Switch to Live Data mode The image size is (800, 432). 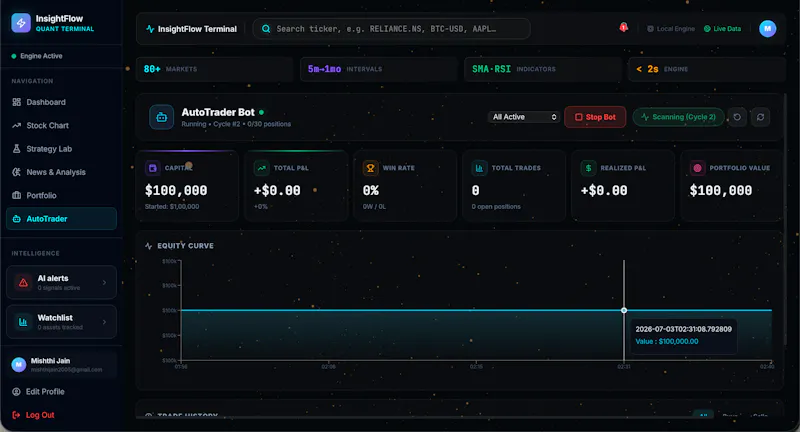(x=722, y=29)
